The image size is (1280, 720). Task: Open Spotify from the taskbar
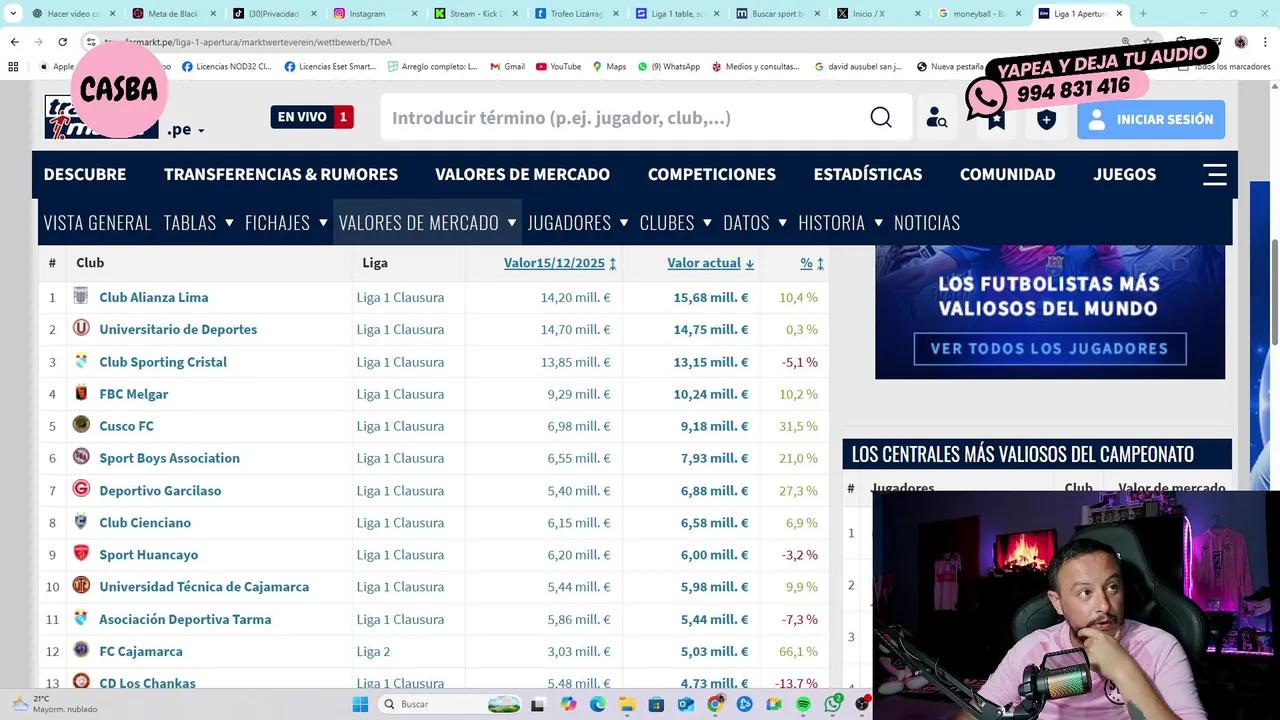tap(804, 704)
